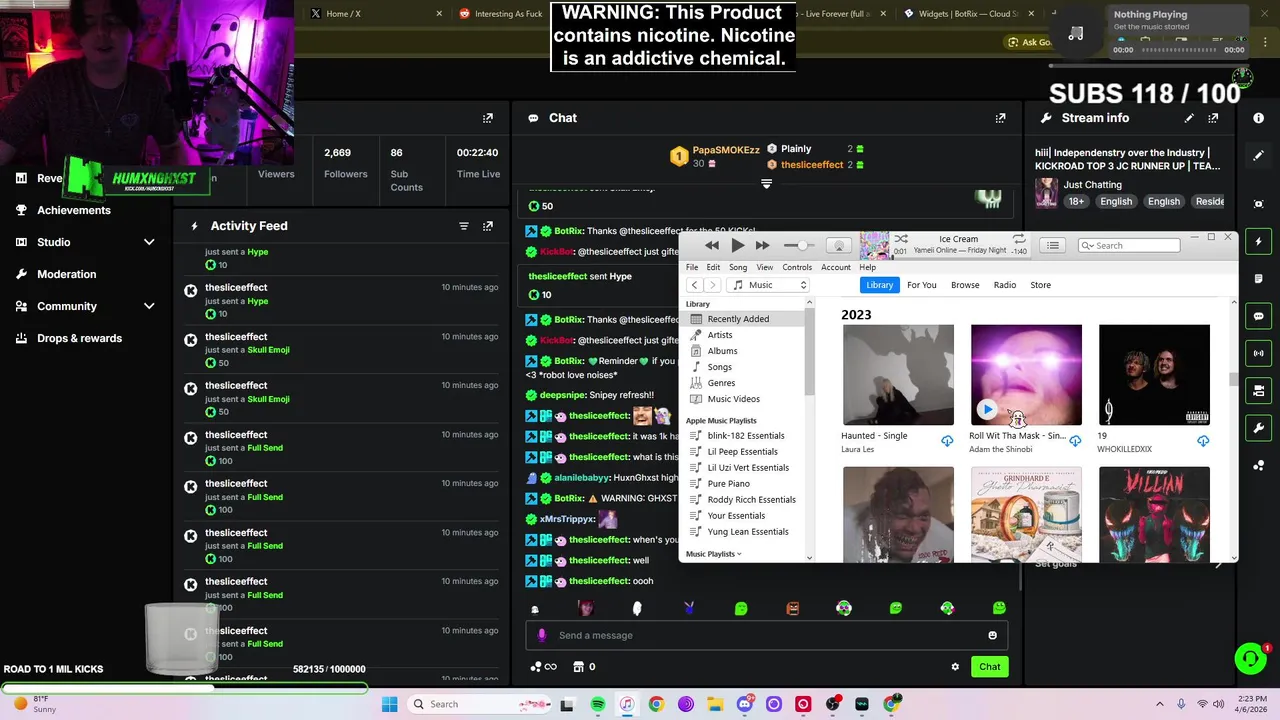Collapse the chat leaderboard expander arrow
Viewport: 1280px width, 720px height.
click(766, 184)
